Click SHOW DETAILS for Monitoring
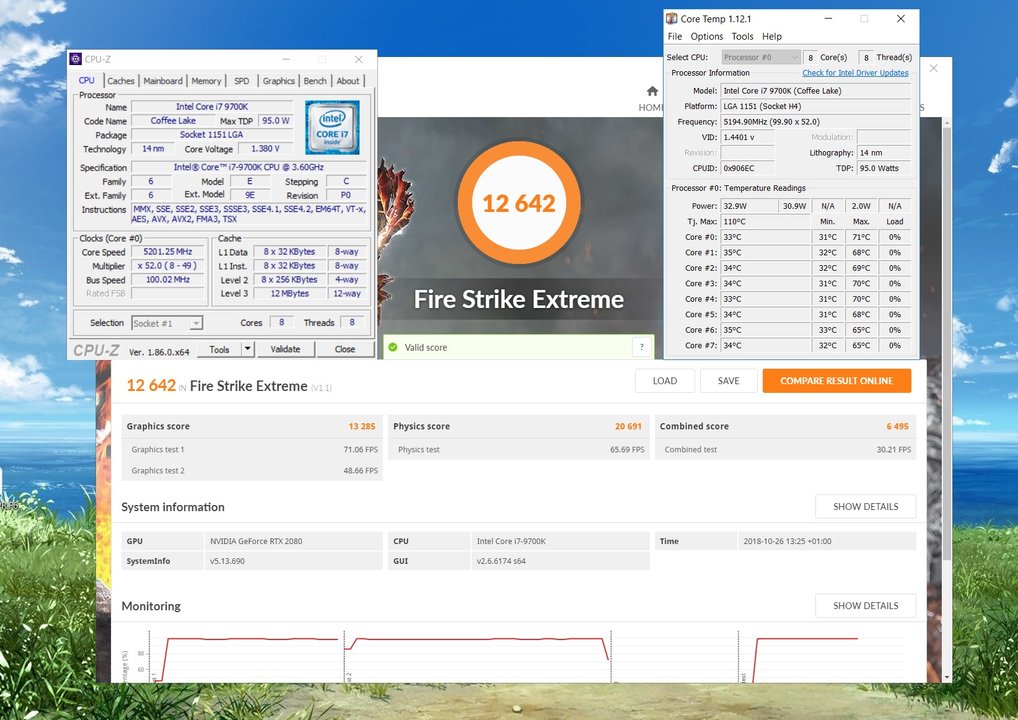This screenshot has height=720, width=1018. pos(865,606)
